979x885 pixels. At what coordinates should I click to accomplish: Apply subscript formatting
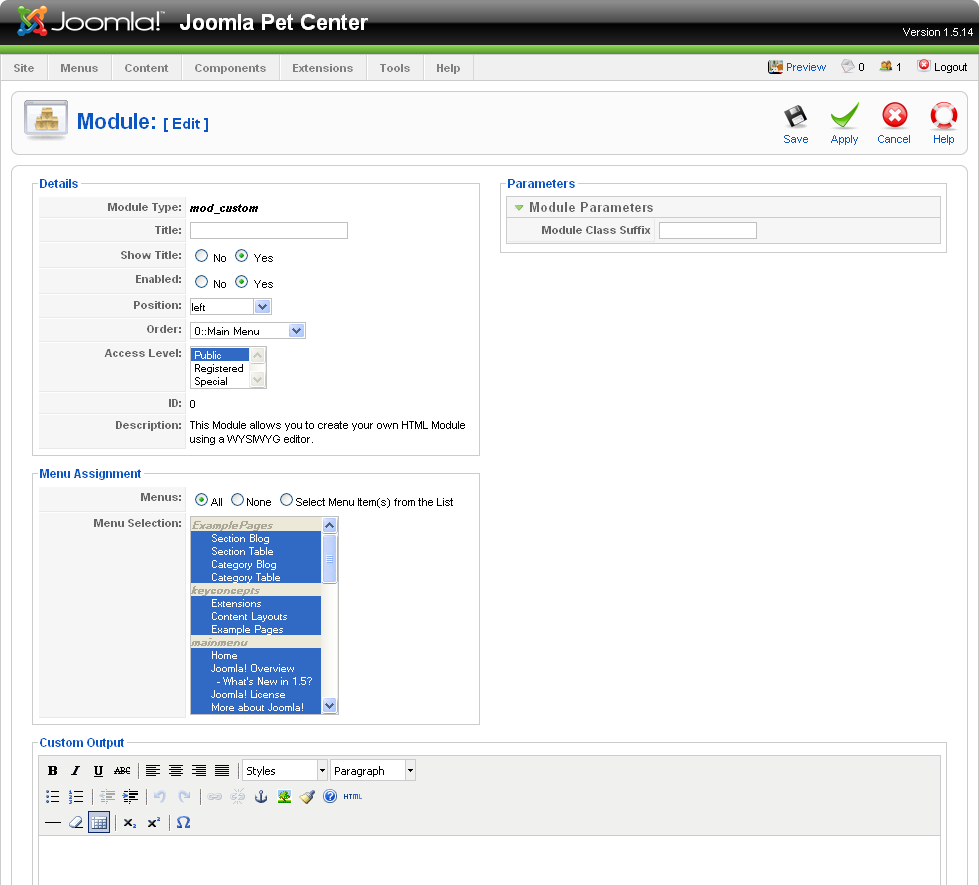(129, 823)
